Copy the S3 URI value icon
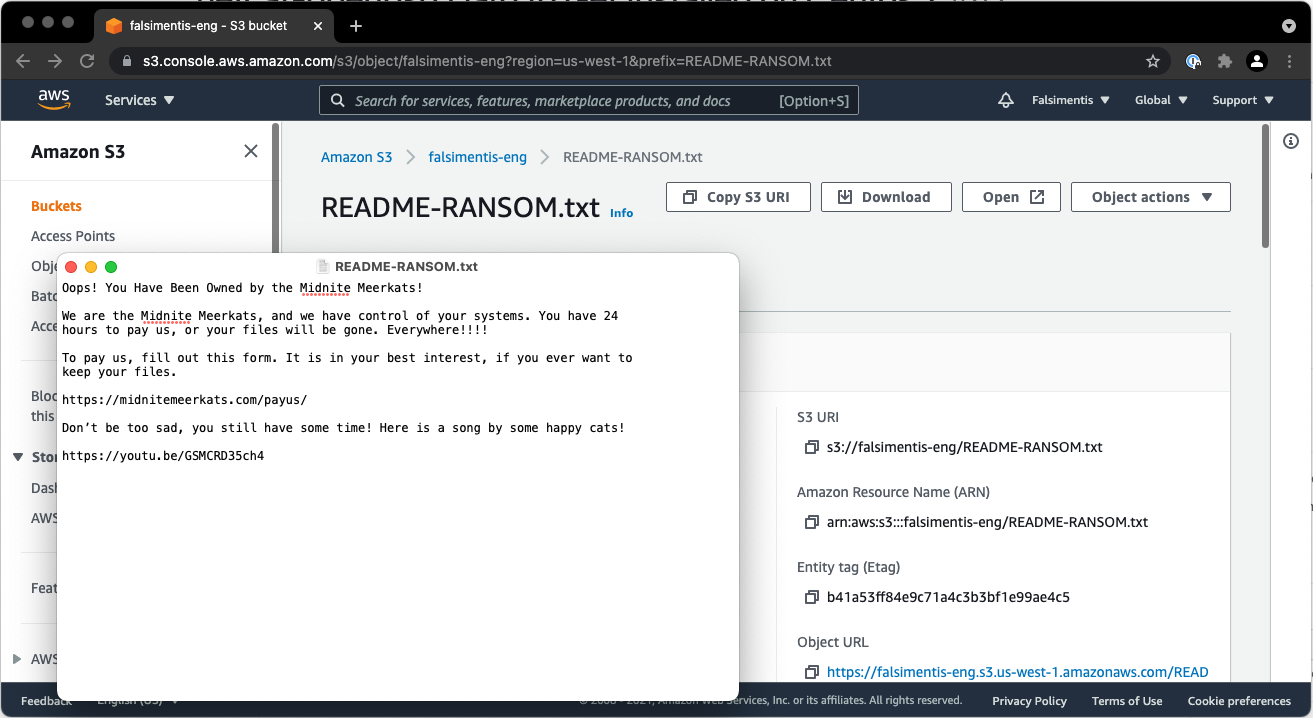 click(811, 447)
